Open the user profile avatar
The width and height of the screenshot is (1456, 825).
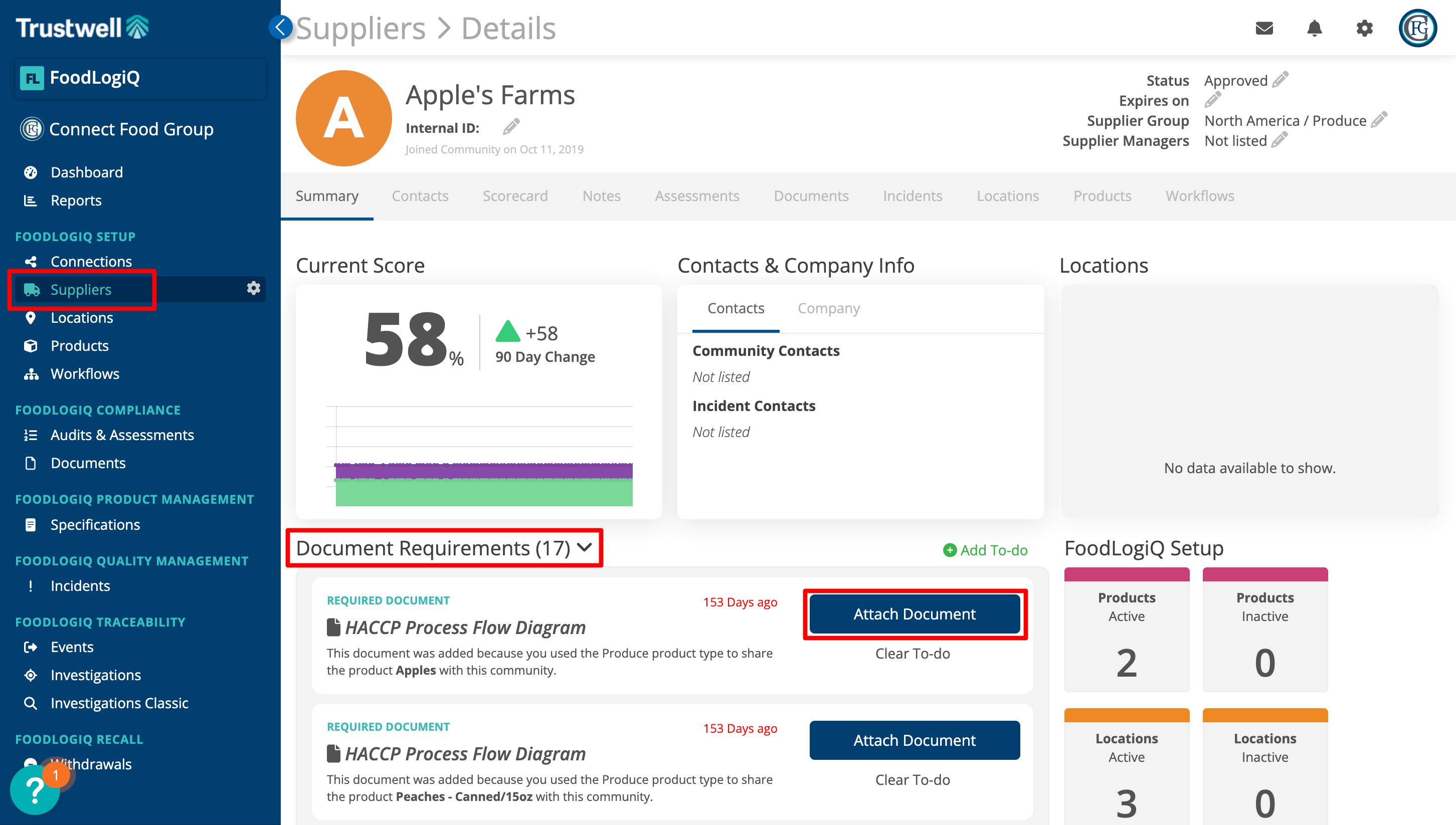click(x=1418, y=28)
